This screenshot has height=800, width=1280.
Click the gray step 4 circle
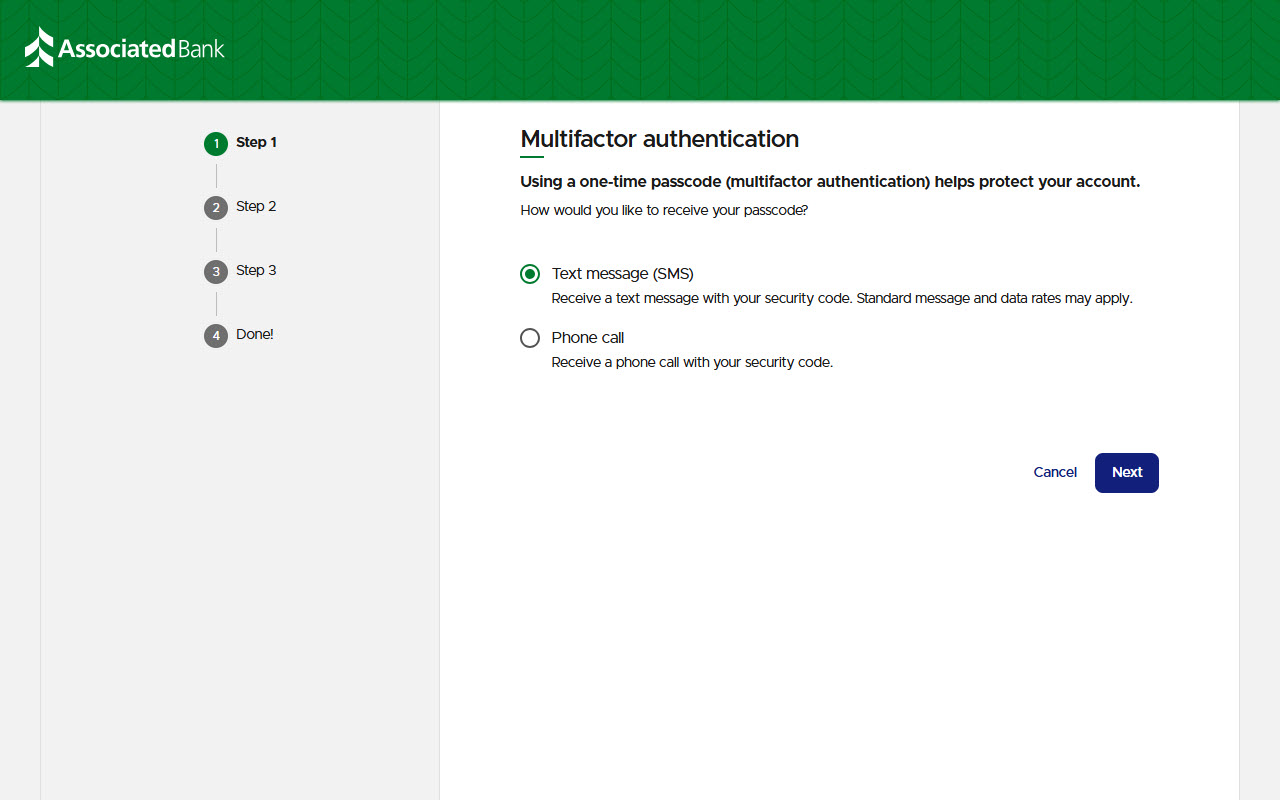(216, 336)
